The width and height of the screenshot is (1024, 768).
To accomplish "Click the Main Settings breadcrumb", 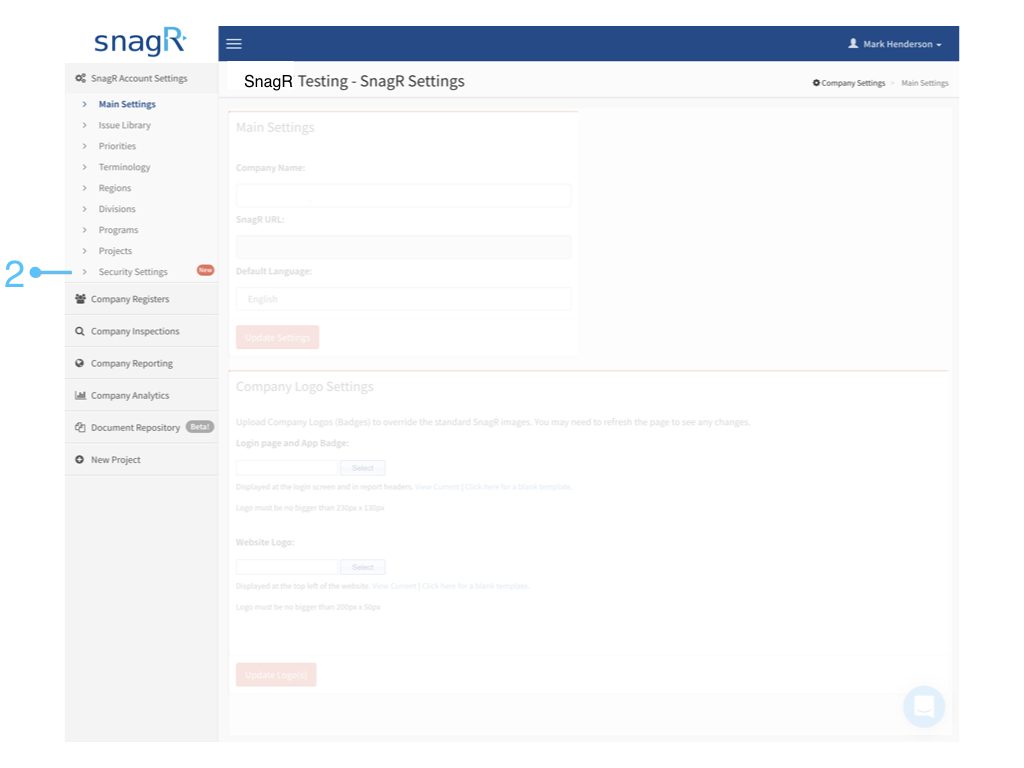I will [x=925, y=83].
